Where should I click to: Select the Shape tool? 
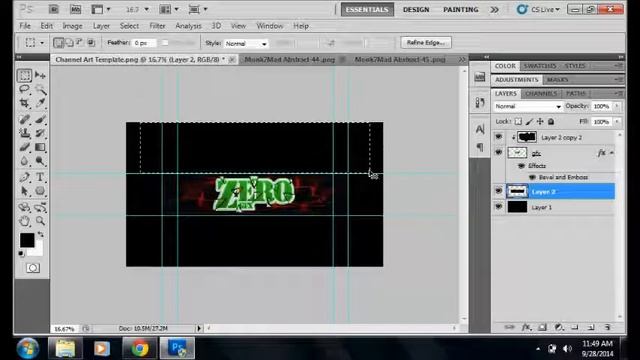[x=40, y=191]
